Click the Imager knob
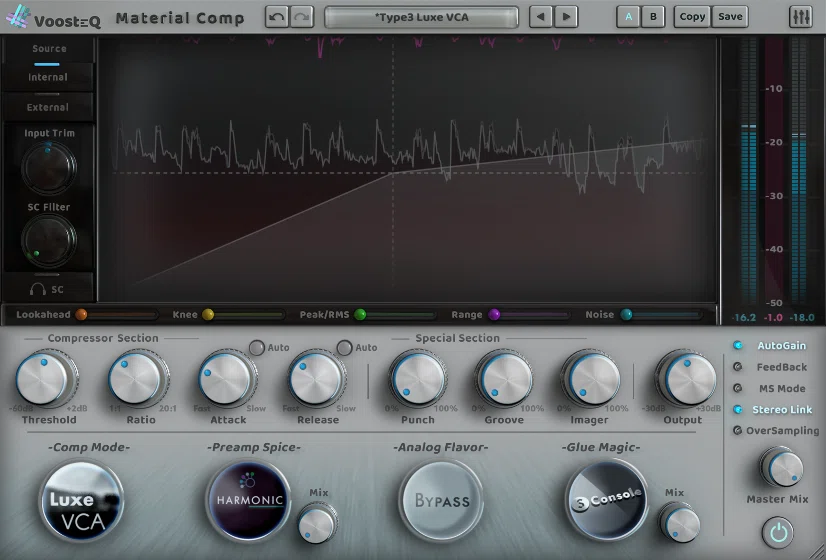 [x=590, y=379]
